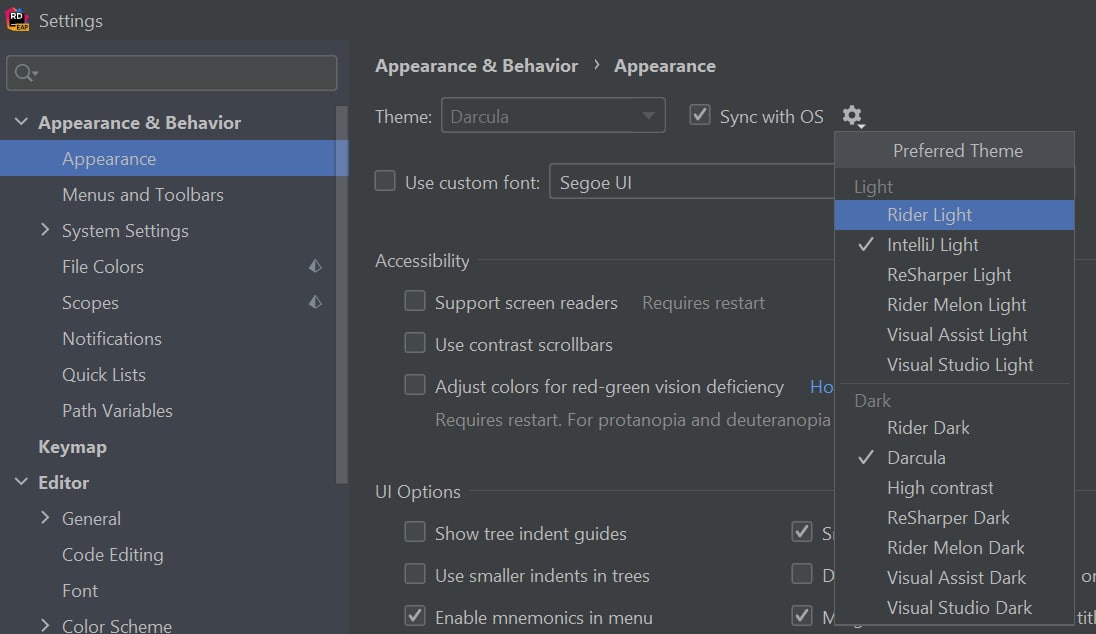Screen dimensions: 1096x634
Task: Select Visual Assist Light theme
Action: click(954, 335)
